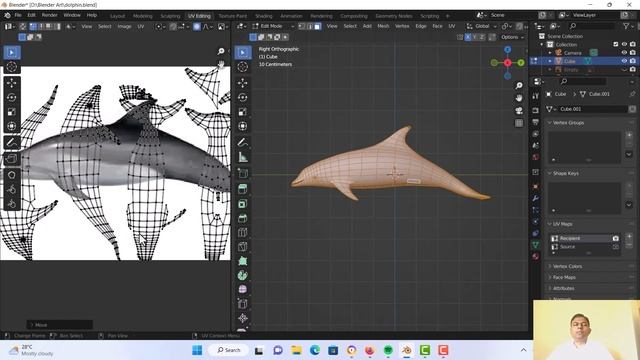This screenshot has height=360, width=640.
Task: Open the Mesh menu in 3D viewport
Action: point(383,26)
